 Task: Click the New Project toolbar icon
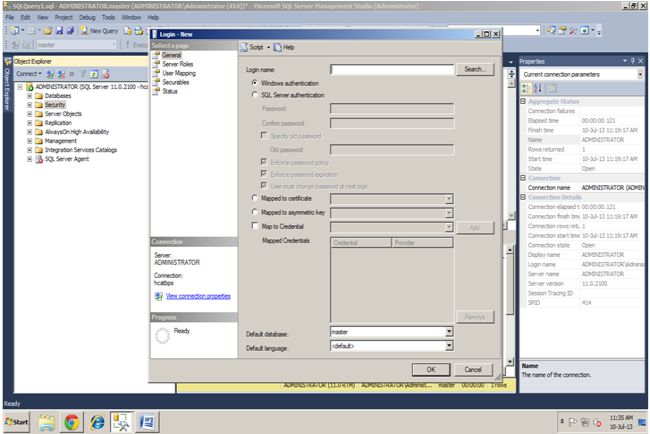tap(15, 31)
